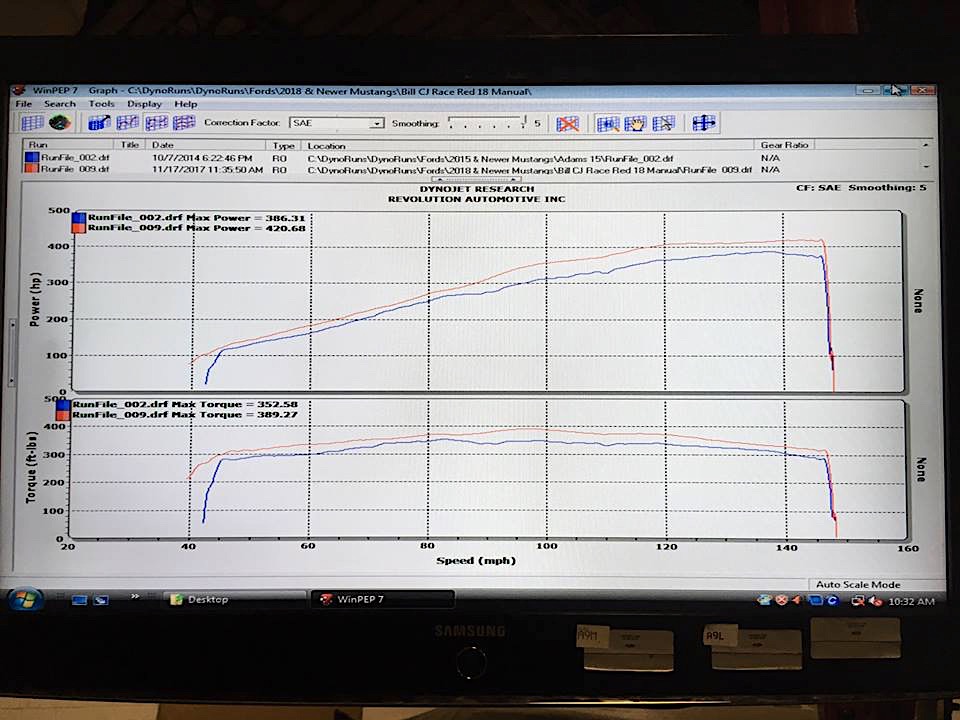The image size is (960, 720).
Task: Open the Correction Factor SAE dropdown
Action: (337, 123)
